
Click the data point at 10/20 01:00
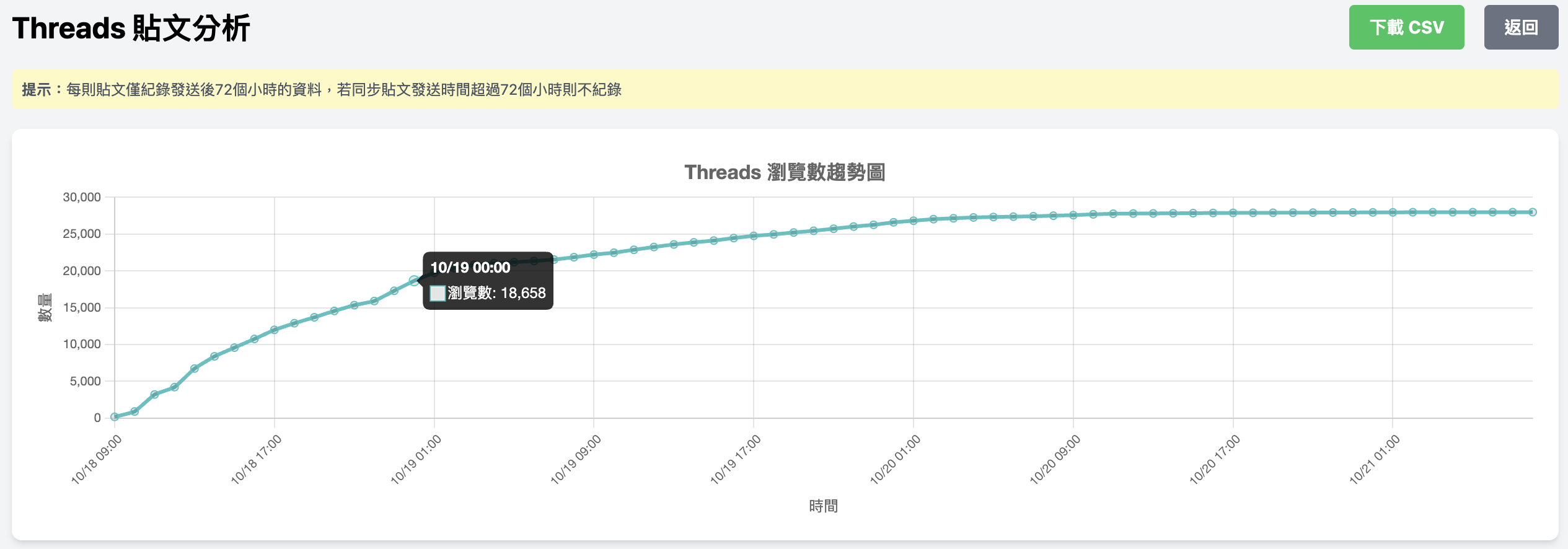914,221
